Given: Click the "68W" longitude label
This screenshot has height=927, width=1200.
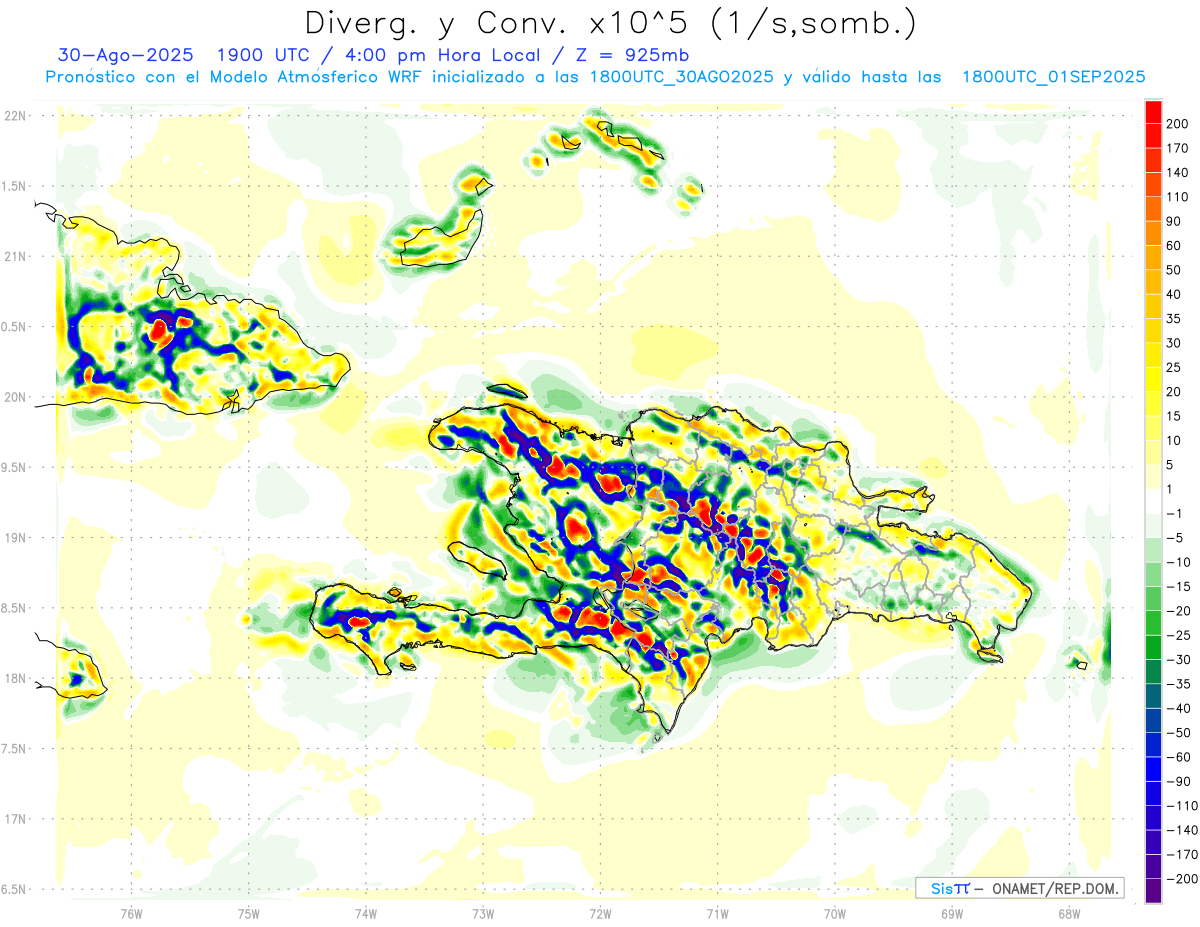Looking at the screenshot, I should (x=1069, y=913).
